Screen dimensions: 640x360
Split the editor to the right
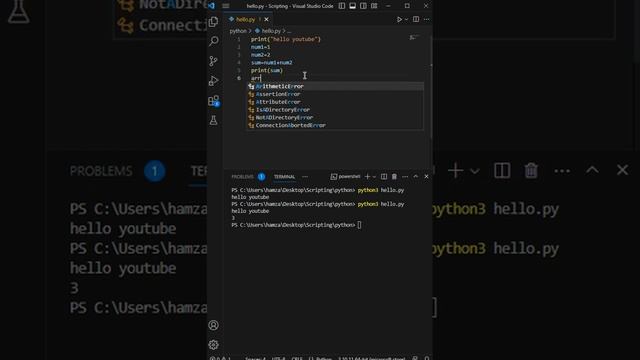pyautogui.click(x=416, y=19)
